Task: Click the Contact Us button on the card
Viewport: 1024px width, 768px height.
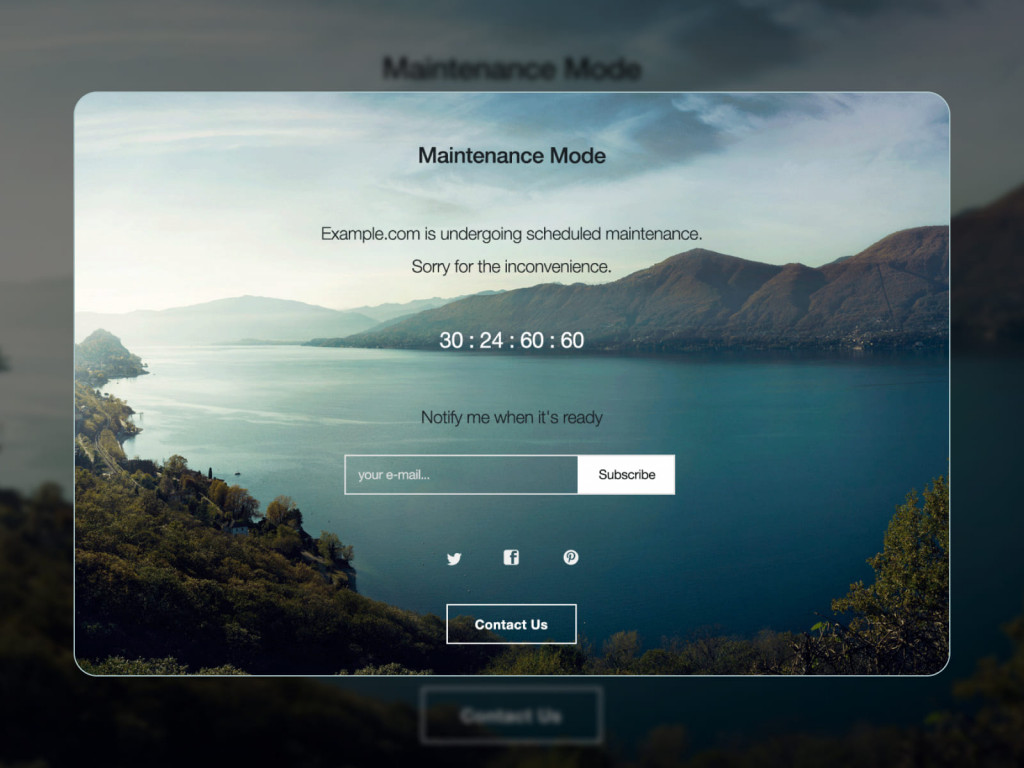Action: [x=511, y=624]
